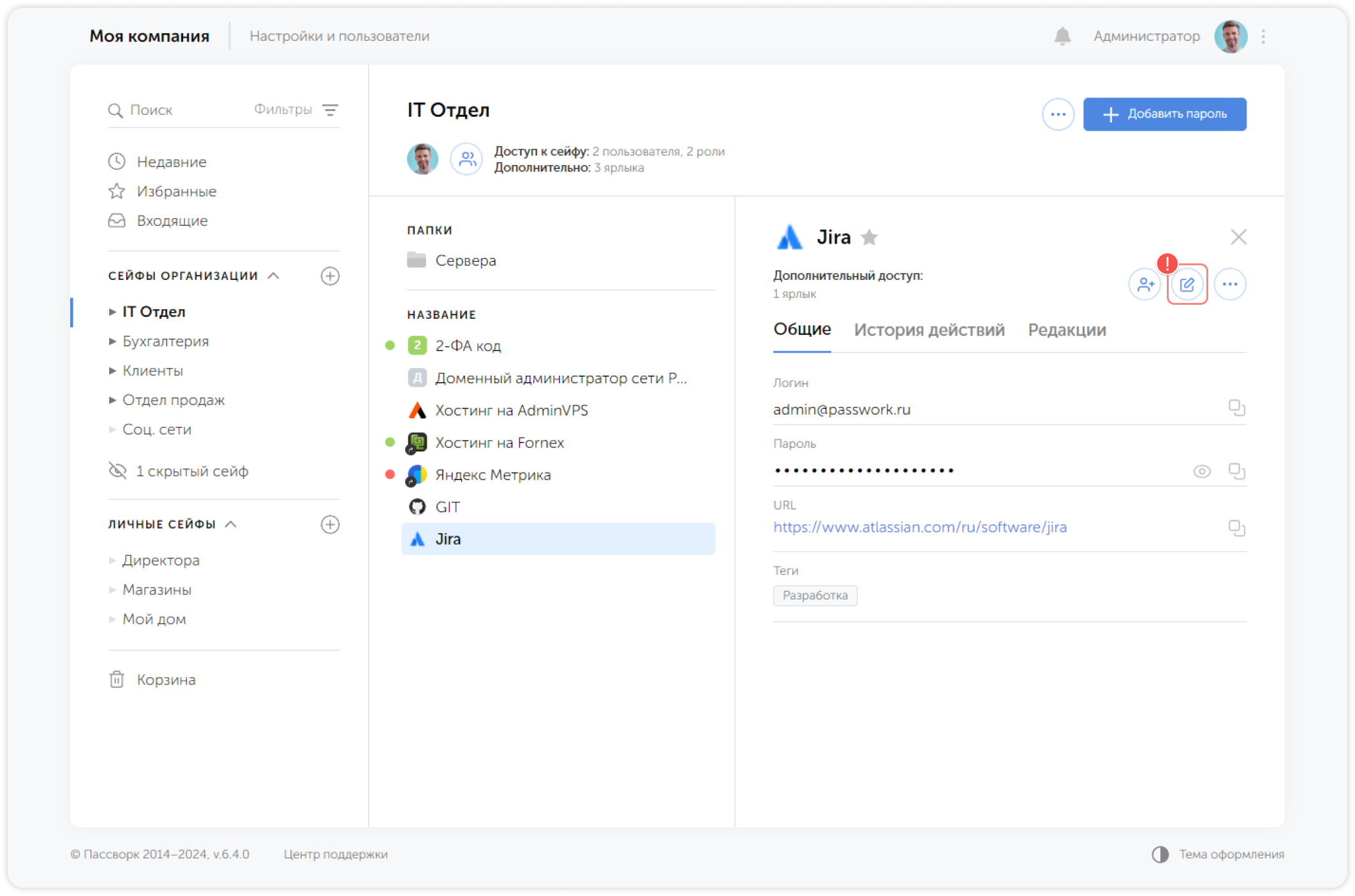Open the atlassian Jira URL link
Viewport: 1355px width, 896px height.
click(919, 527)
